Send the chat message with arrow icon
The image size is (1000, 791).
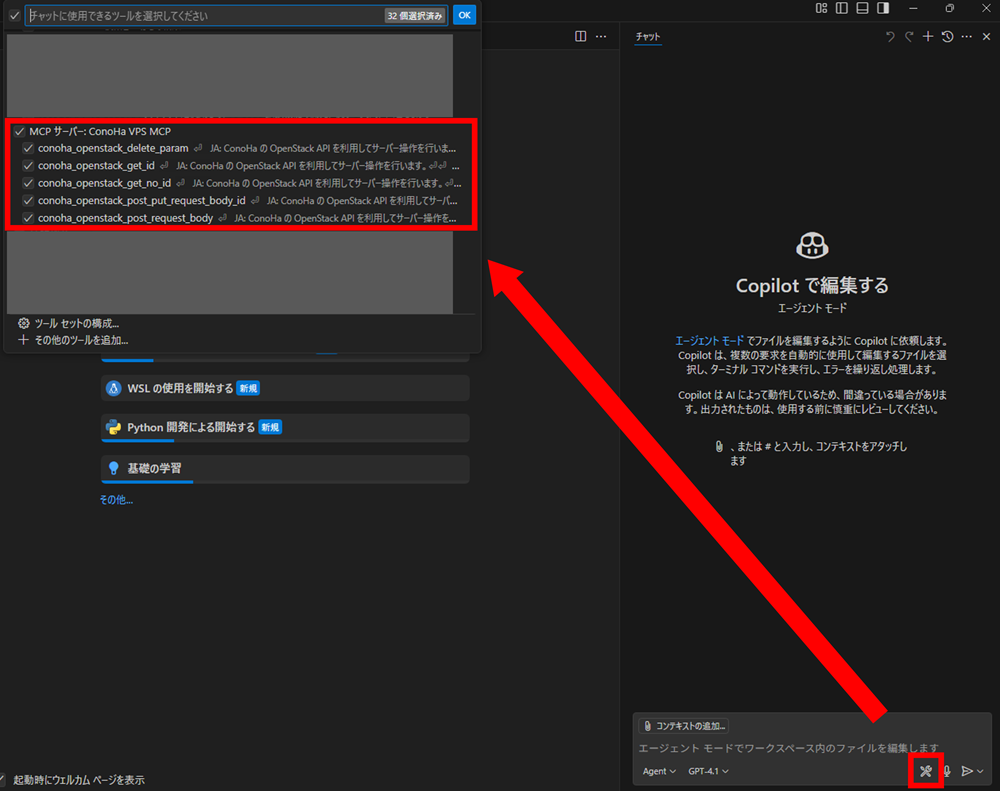click(x=966, y=771)
